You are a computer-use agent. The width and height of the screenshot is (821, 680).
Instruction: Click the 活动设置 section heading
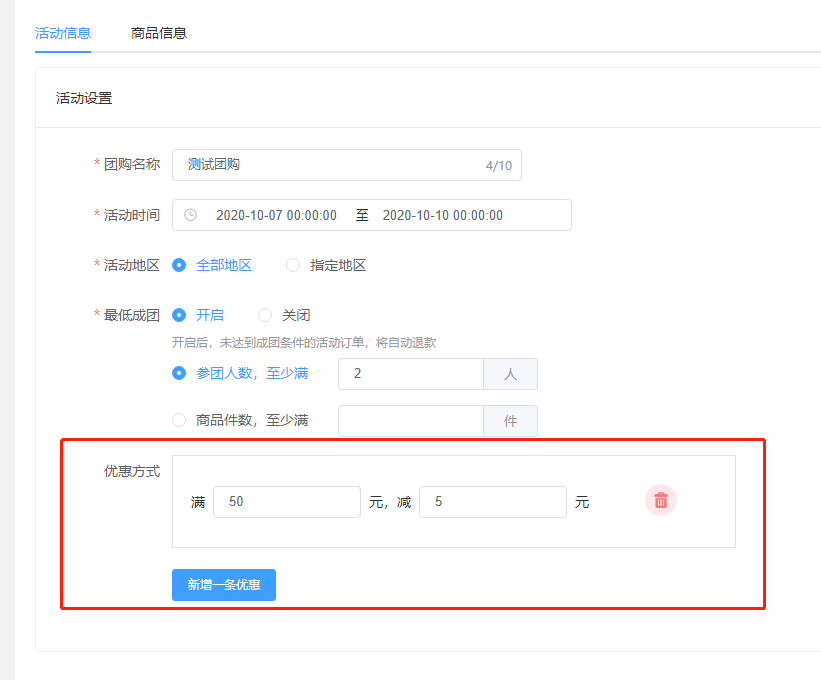point(84,98)
